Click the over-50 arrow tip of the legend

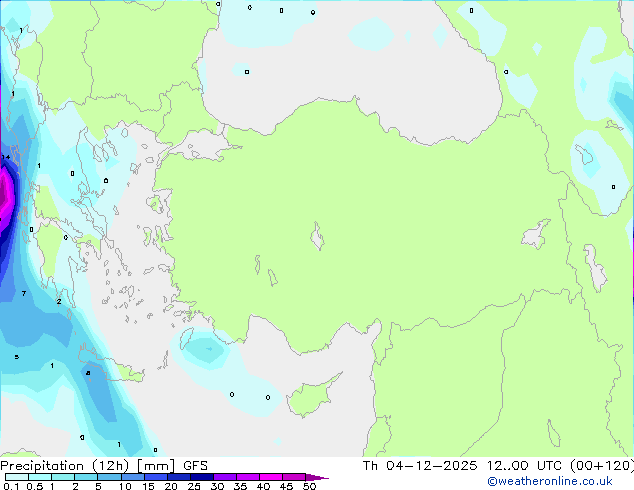click(317, 477)
